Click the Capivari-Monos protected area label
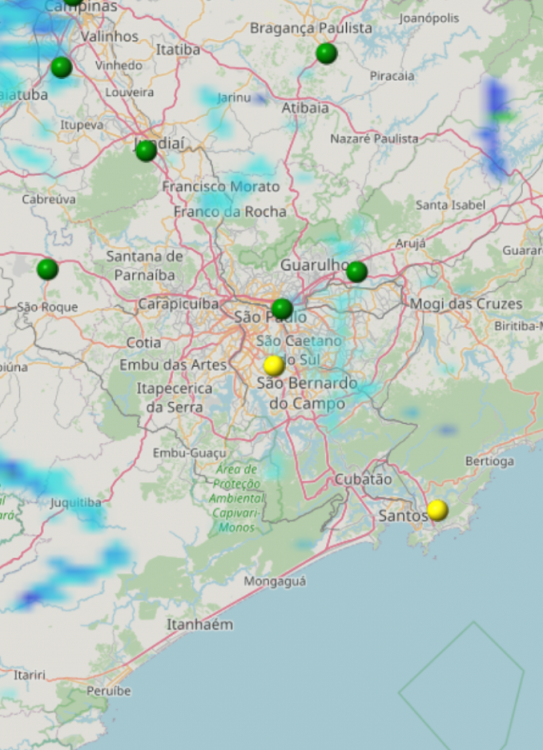The height and width of the screenshot is (750, 543). click(x=237, y=498)
